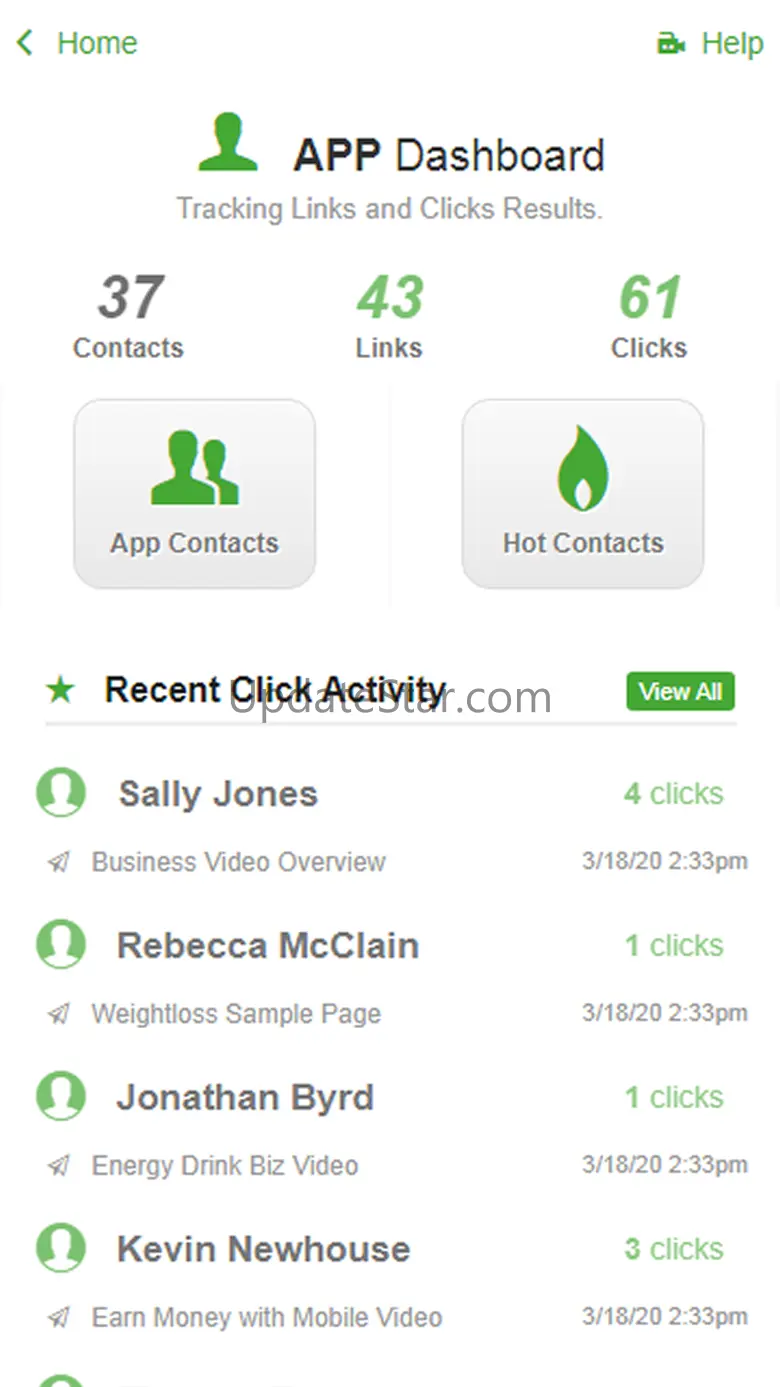Image resolution: width=780 pixels, height=1387 pixels.
Task: Click the green star next to Recent Click Activity
Action: click(x=61, y=689)
